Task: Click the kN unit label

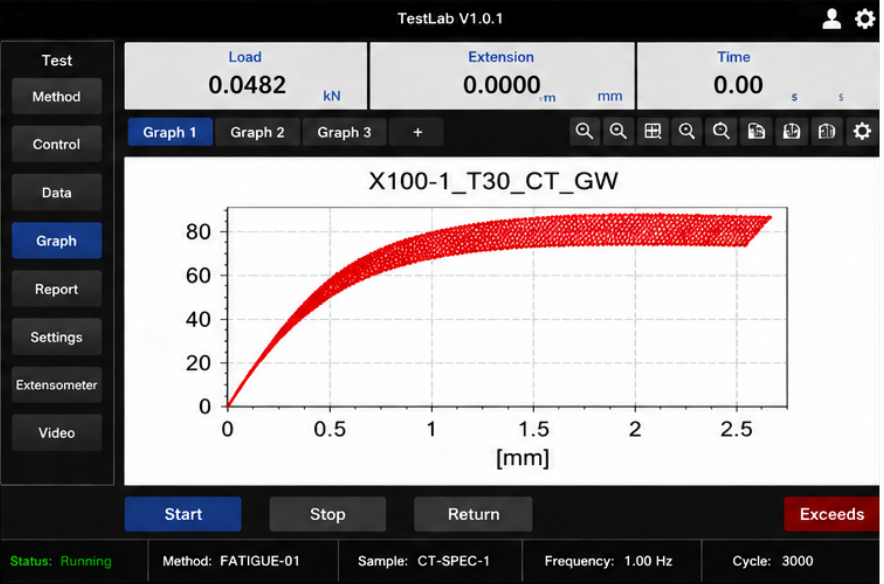Action: click(x=332, y=96)
